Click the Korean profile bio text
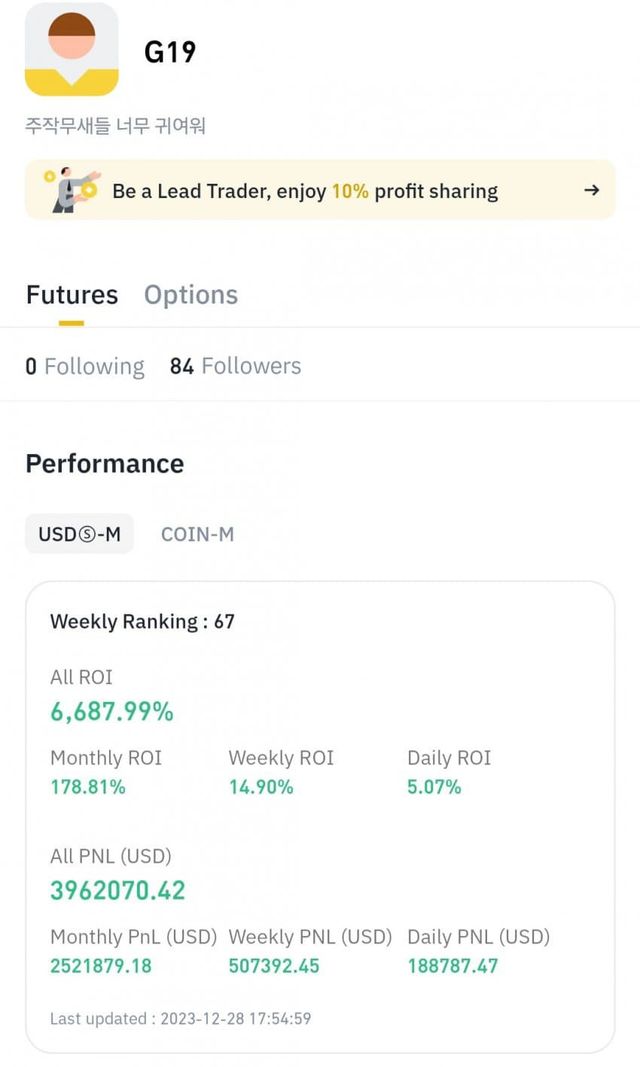 pos(115,127)
